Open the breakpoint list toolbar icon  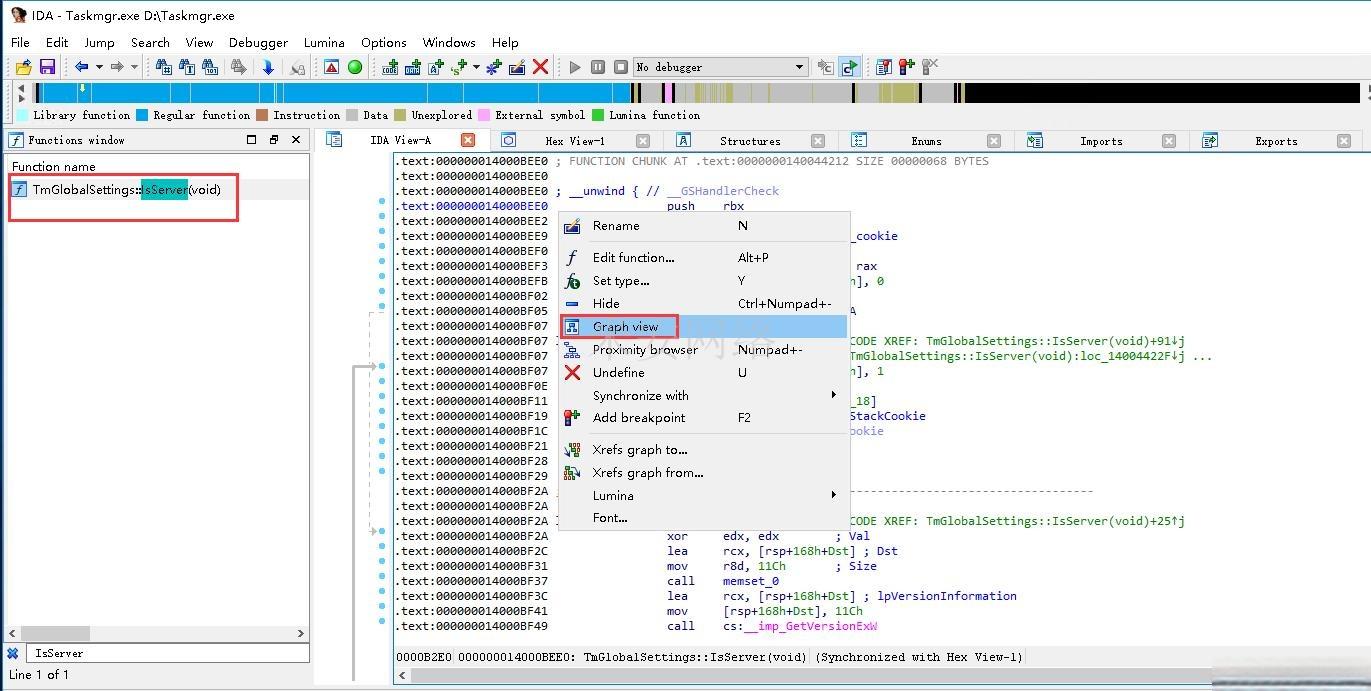point(884,67)
